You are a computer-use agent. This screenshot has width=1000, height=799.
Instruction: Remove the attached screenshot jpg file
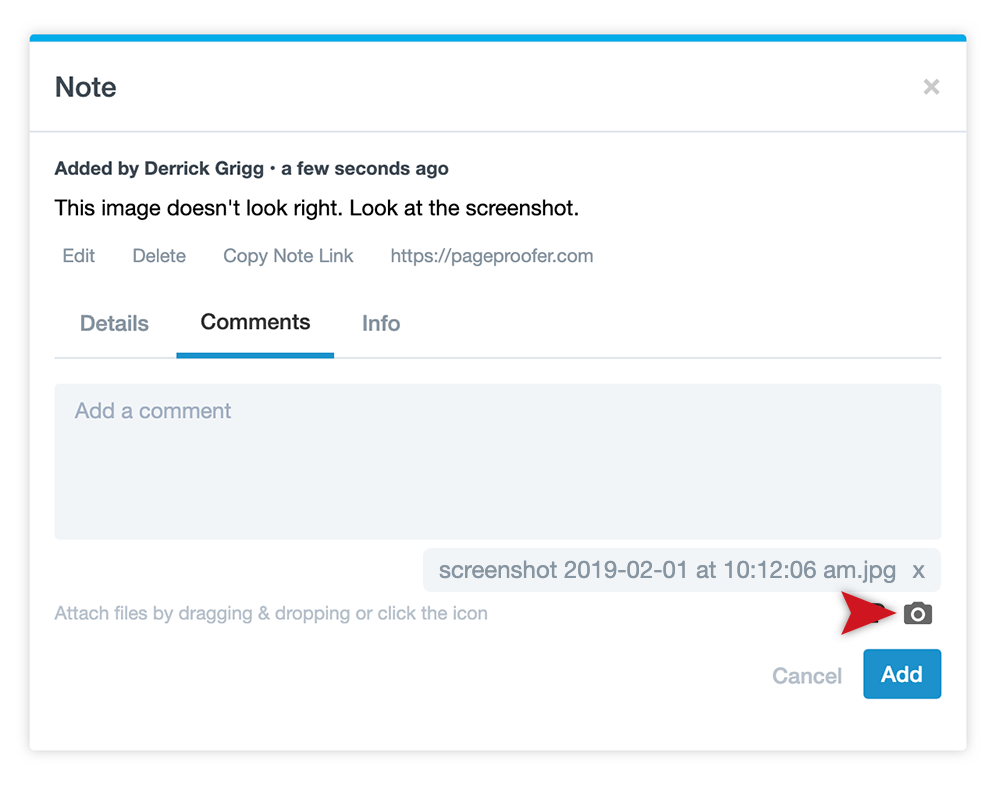[x=918, y=571]
